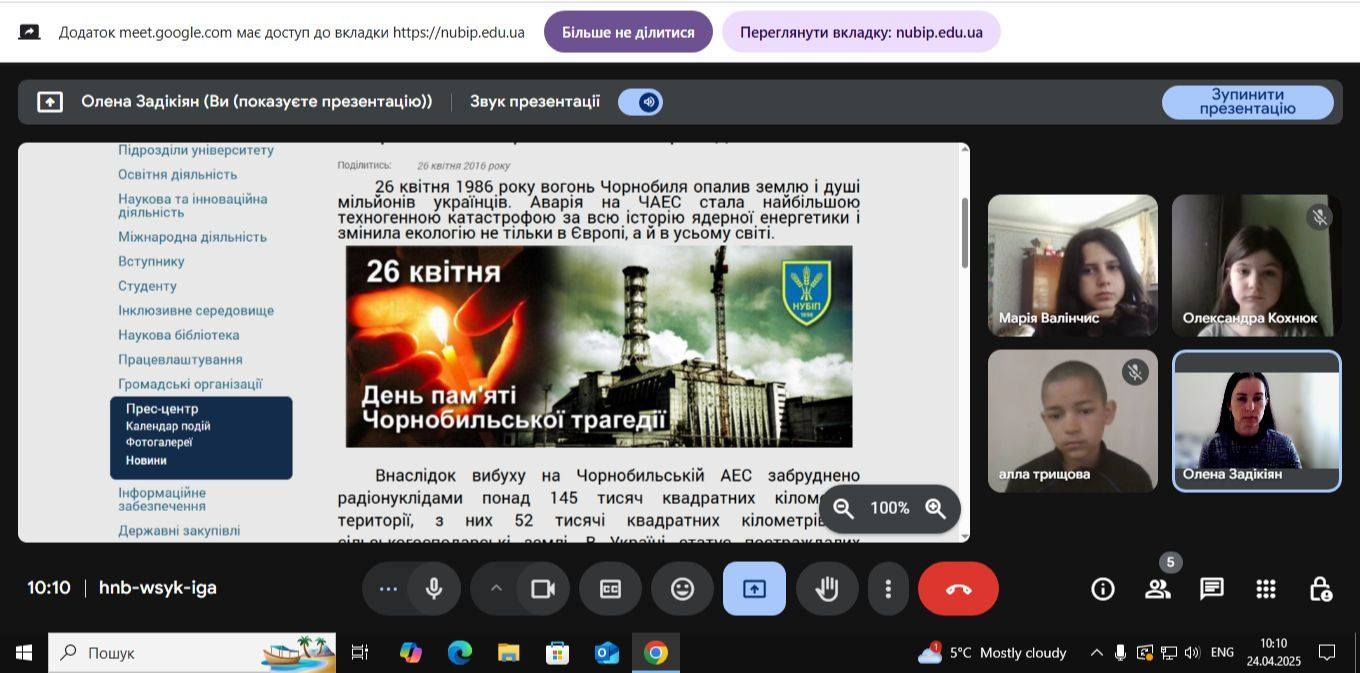Expand audio and video settings chevron
The image size is (1360, 673).
(495, 589)
